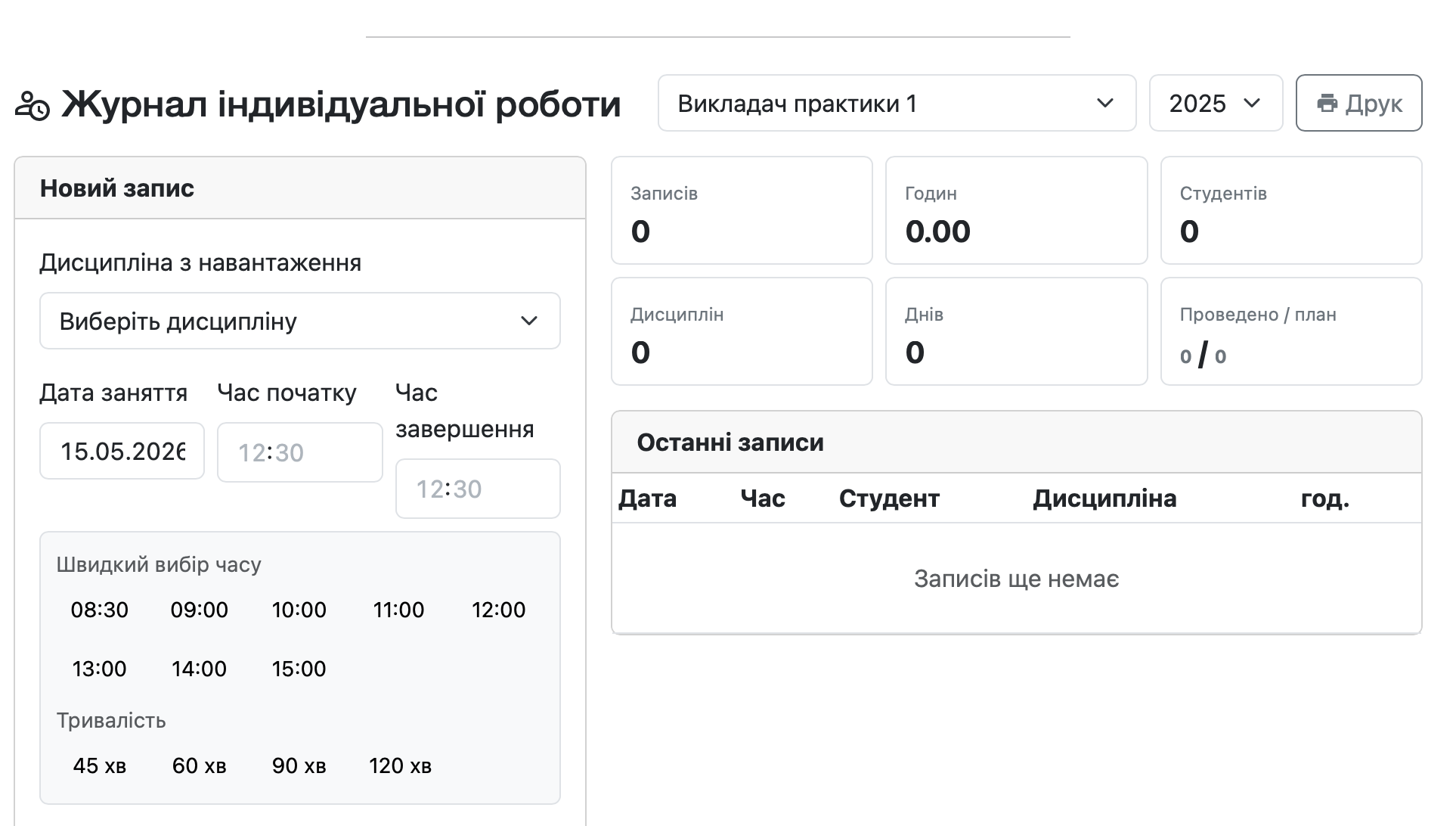The height and width of the screenshot is (826, 1456).
Task: Pick quick start time 09:00
Action: pyautogui.click(x=200, y=610)
